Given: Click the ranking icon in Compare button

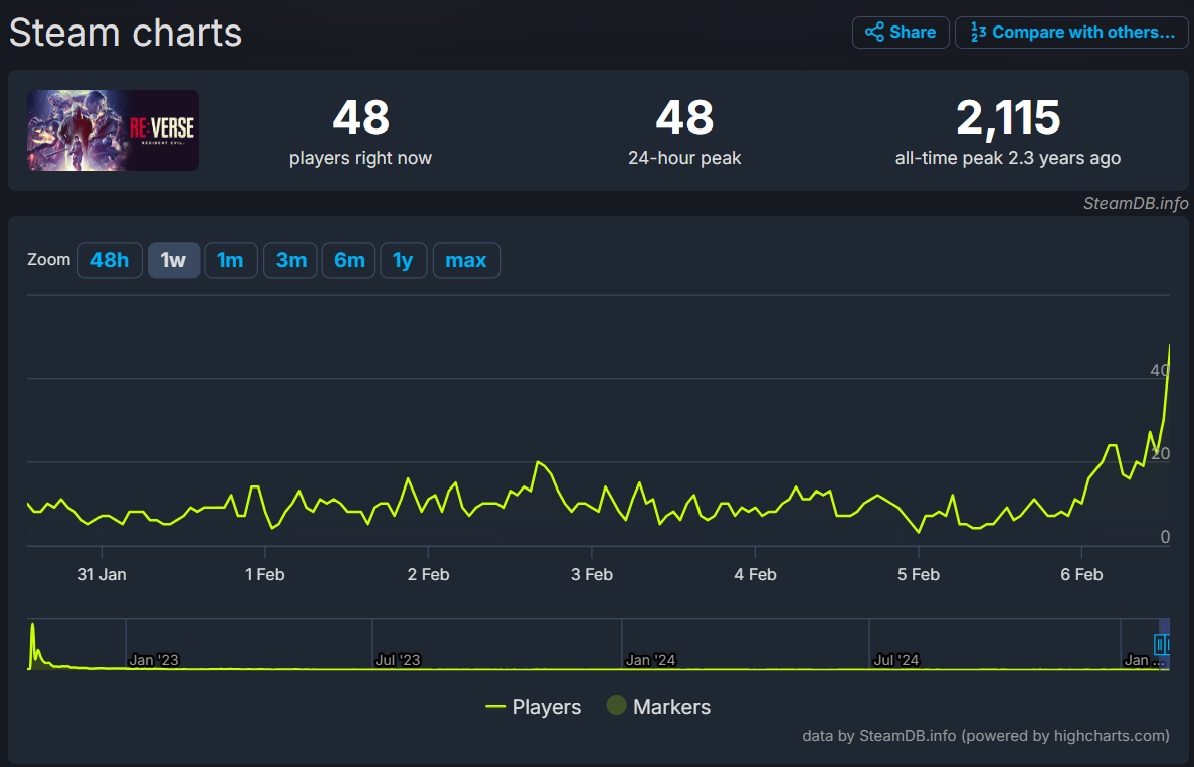Looking at the screenshot, I should (978, 32).
